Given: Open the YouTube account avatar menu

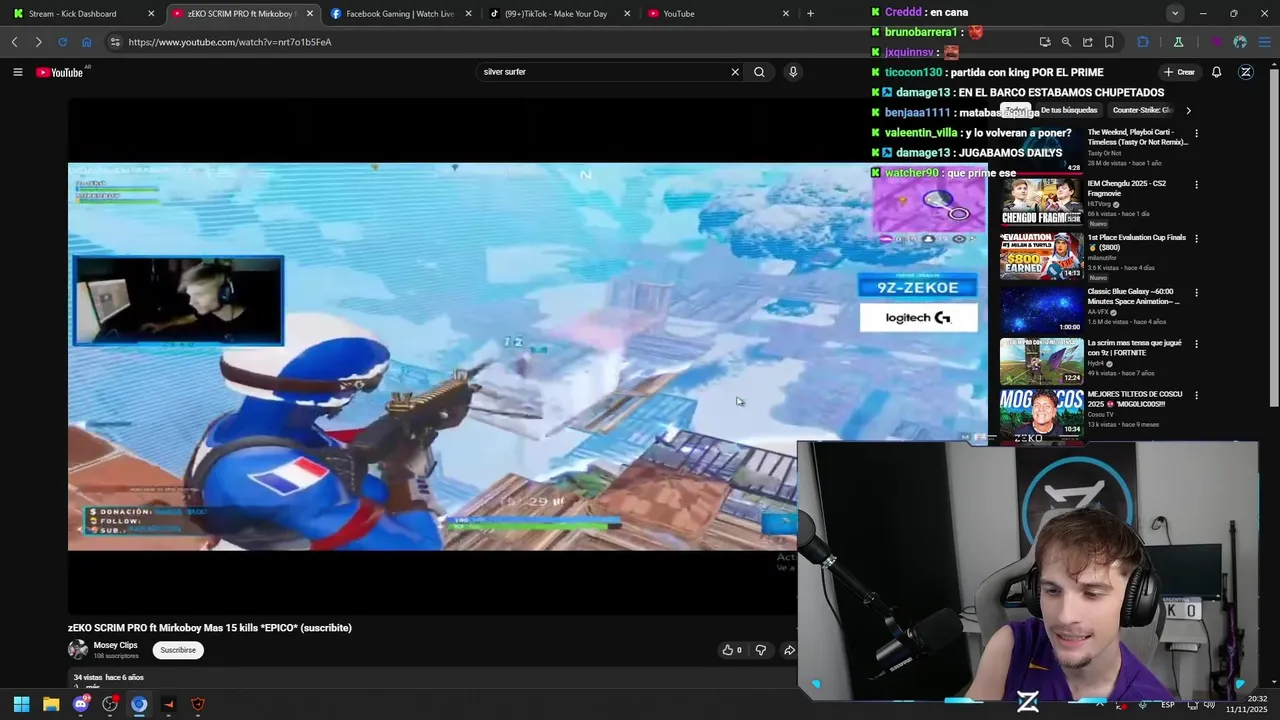Looking at the screenshot, I should tap(1246, 72).
